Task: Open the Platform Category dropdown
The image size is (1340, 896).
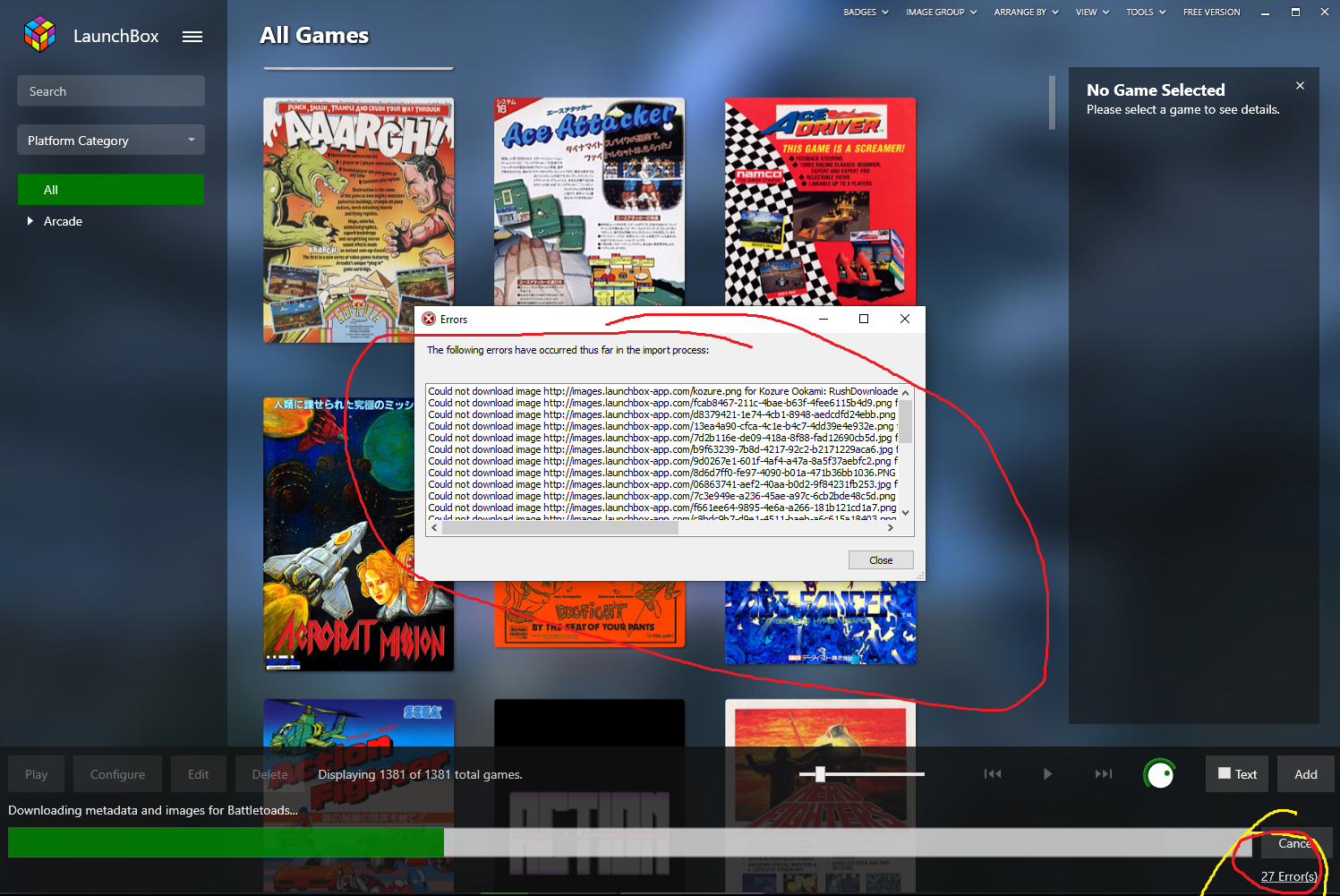Action: (111, 140)
